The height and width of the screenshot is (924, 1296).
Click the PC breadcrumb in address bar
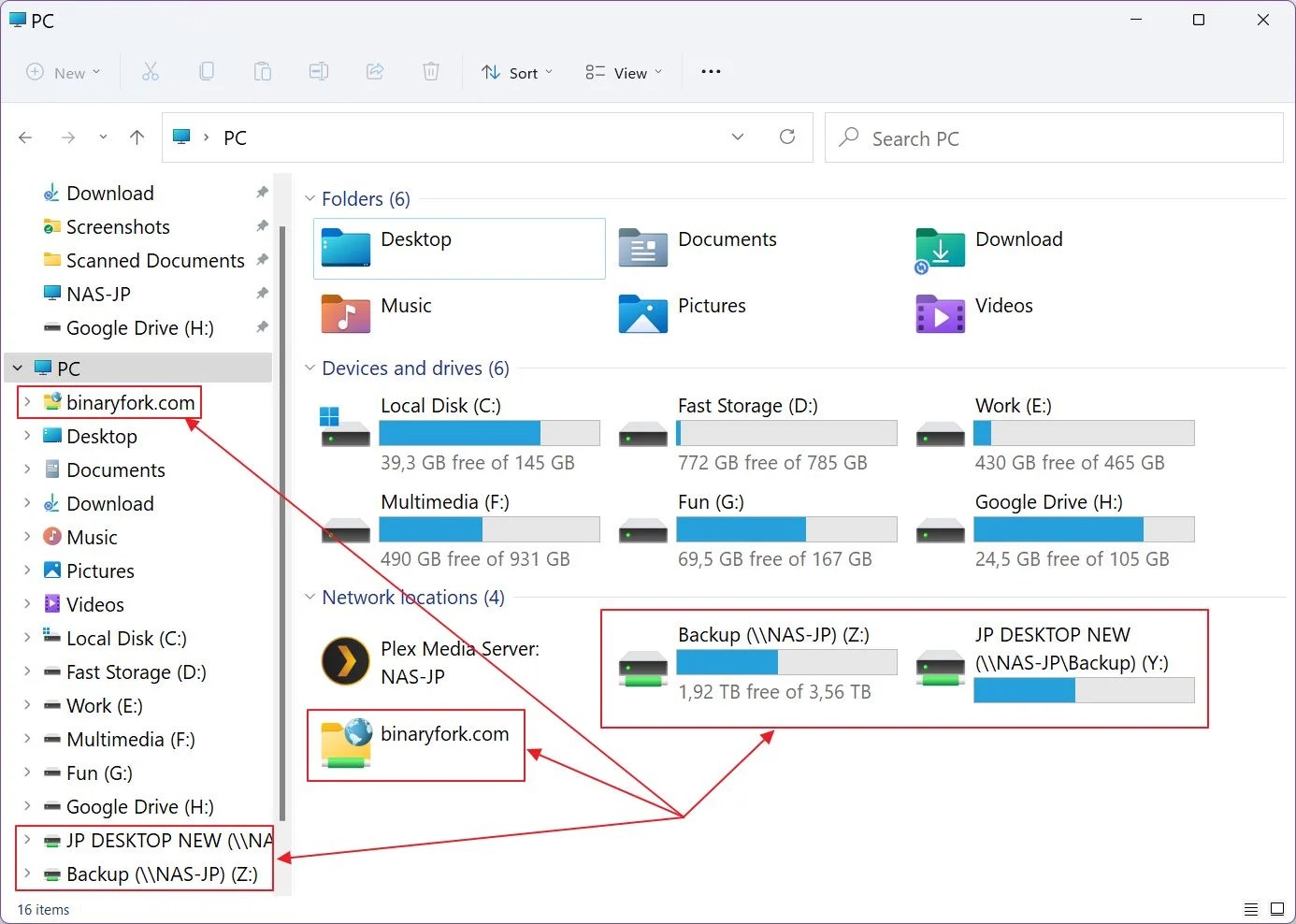click(x=235, y=137)
